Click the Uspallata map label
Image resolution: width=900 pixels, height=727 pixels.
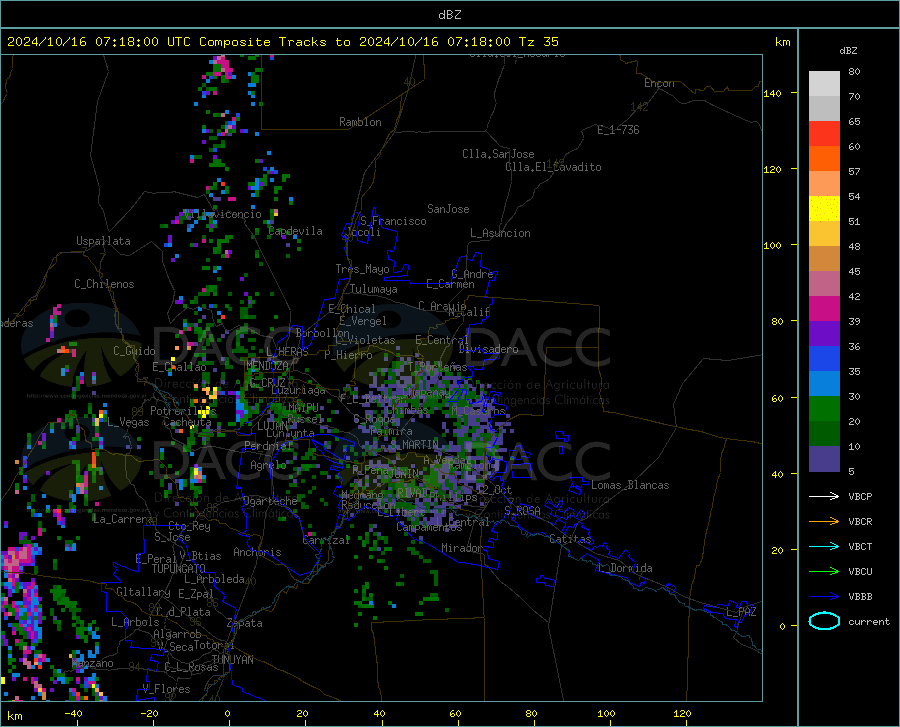(103, 241)
